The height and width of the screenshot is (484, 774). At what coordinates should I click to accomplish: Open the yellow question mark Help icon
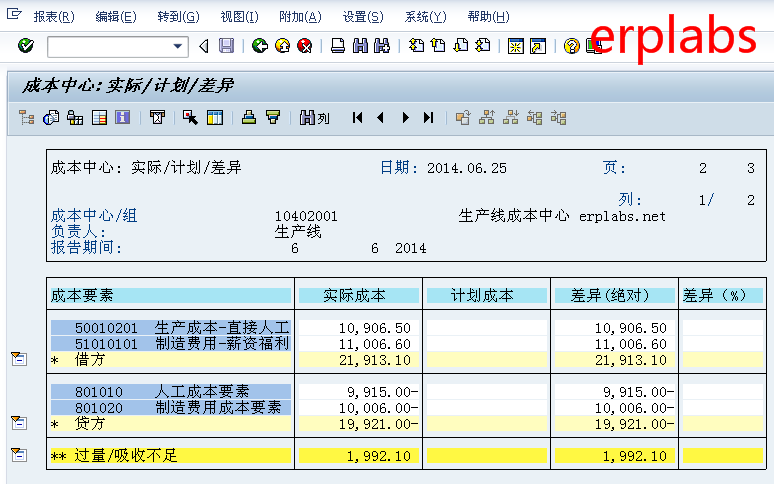tap(572, 46)
